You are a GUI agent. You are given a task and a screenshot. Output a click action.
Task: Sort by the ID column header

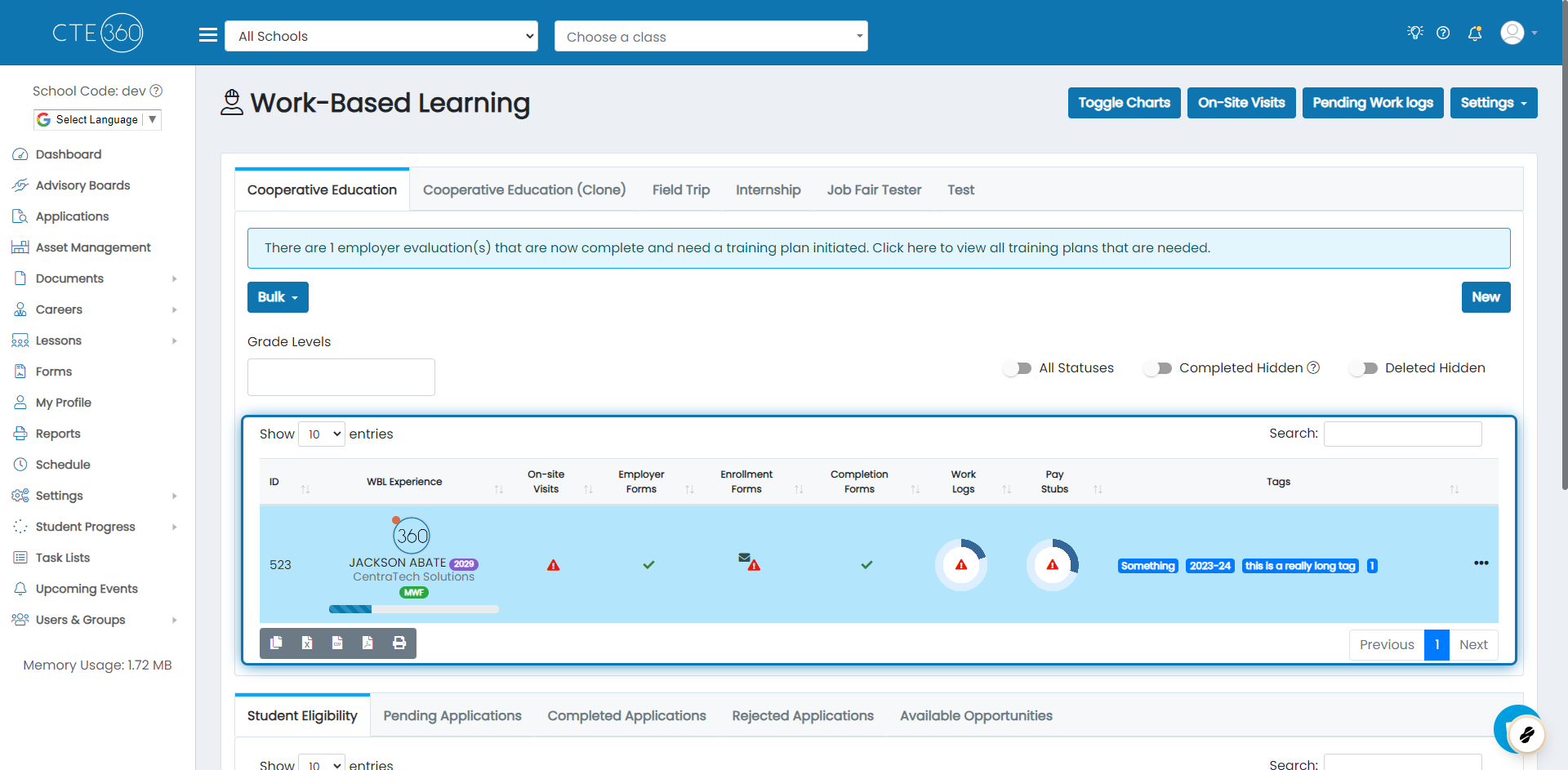click(x=289, y=482)
